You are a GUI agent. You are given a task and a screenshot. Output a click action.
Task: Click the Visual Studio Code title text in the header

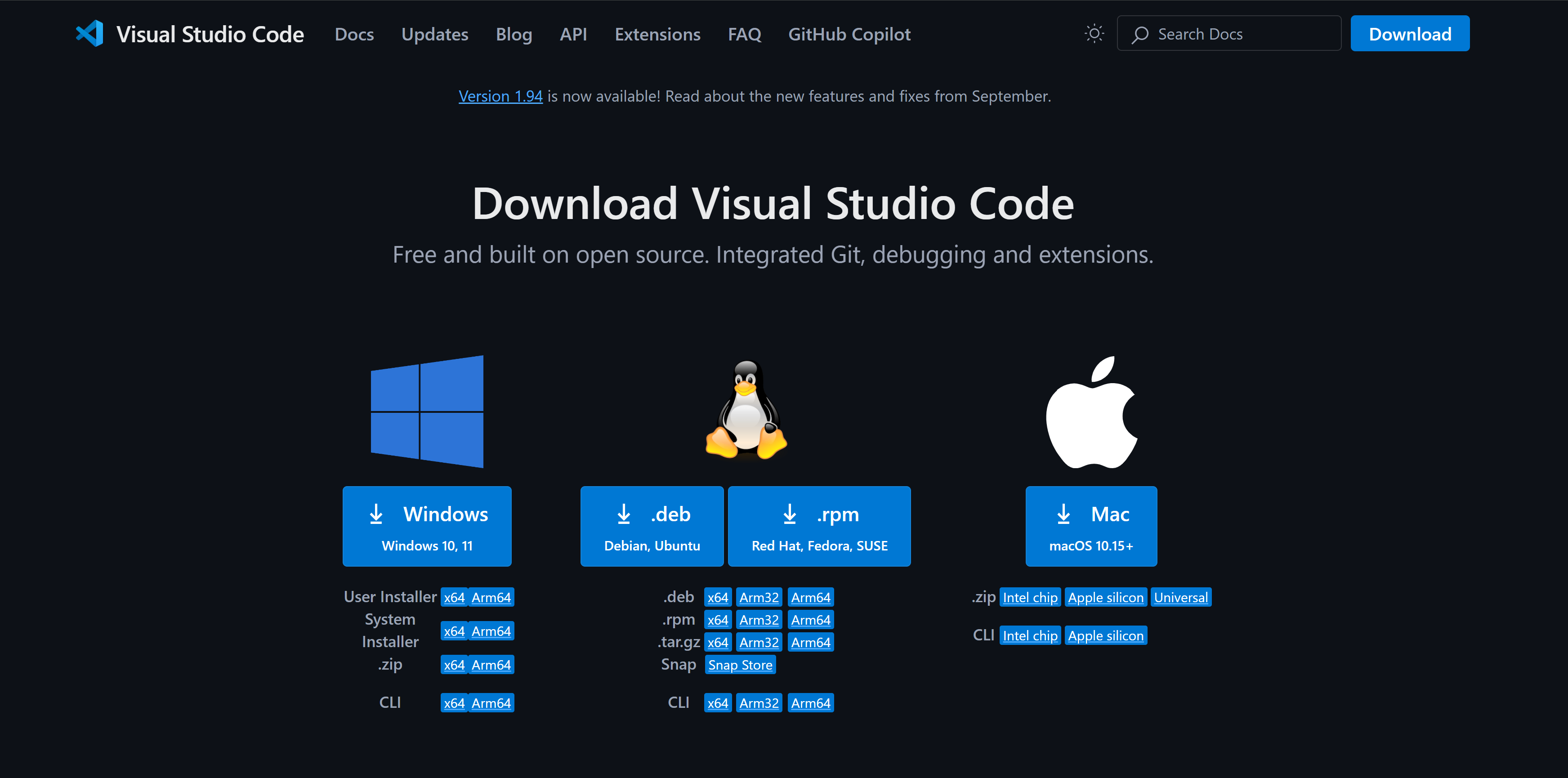(210, 35)
